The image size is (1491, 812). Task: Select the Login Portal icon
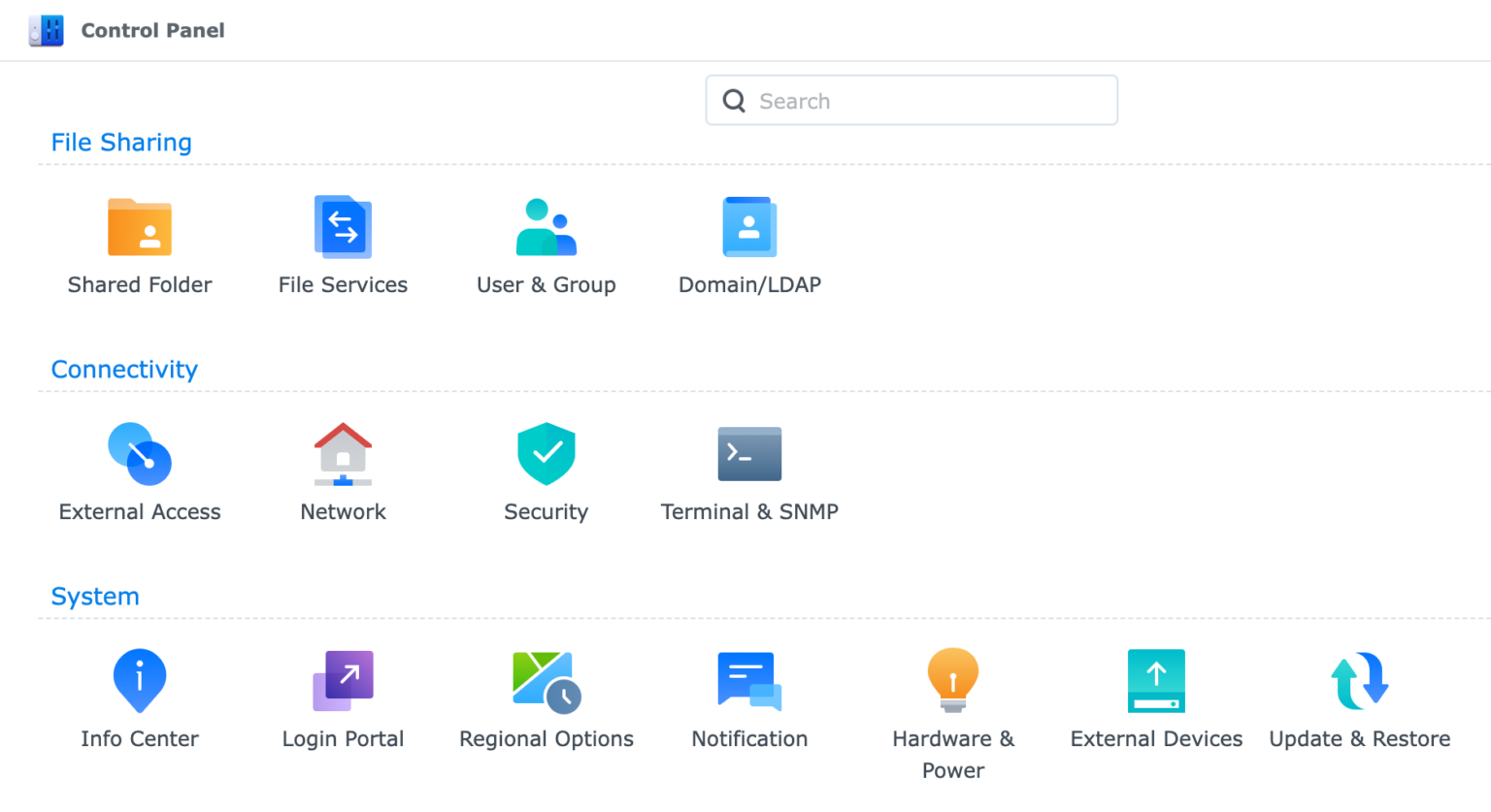coord(343,681)
